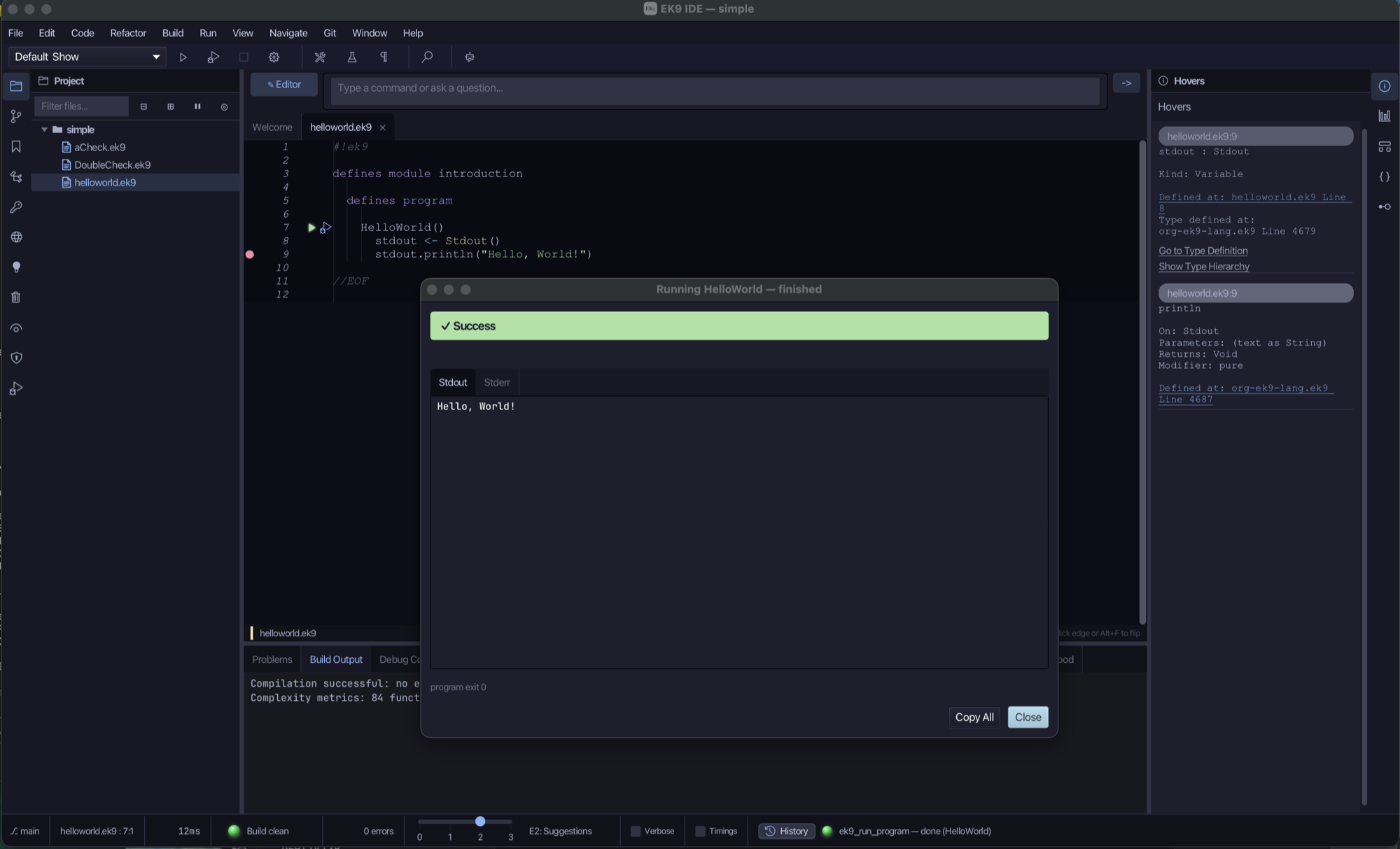Image resolution: width=1400 pixels, height=849 pixels.
Task: Open the bar chart icon in right sidebar
Action: click(x=1384, y=116)
